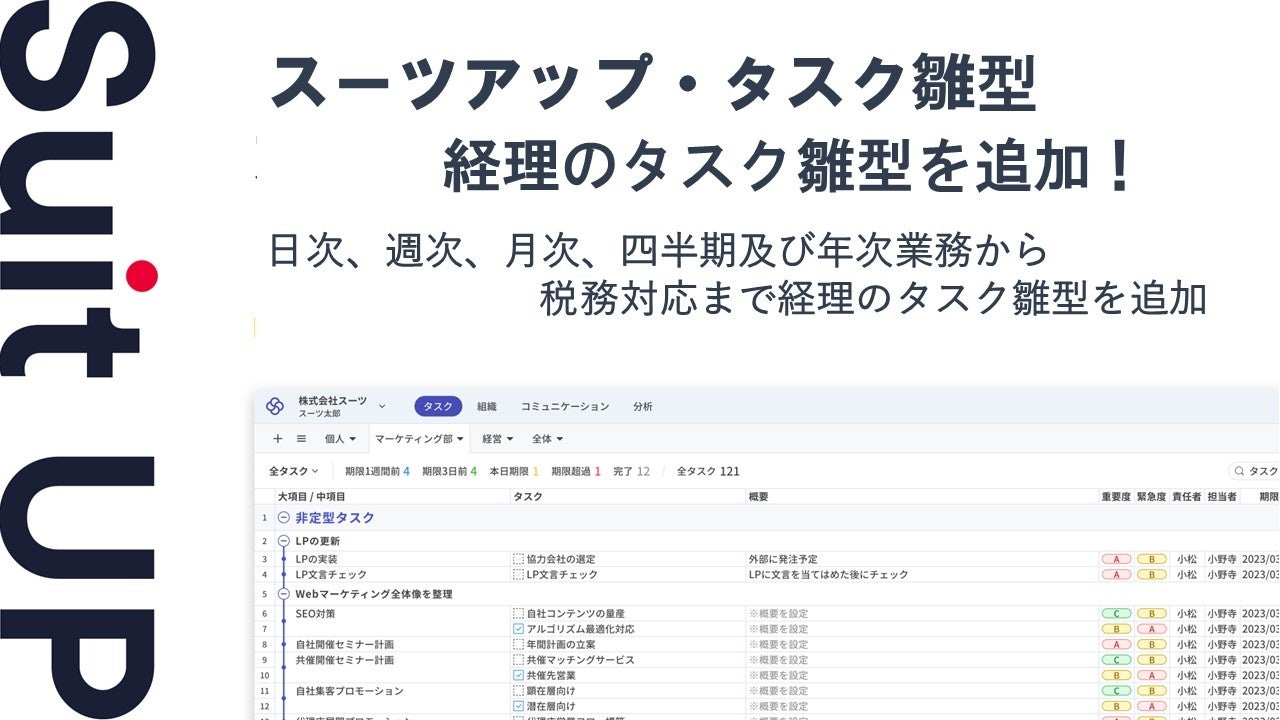
Task: Open the hamburger list menu icon
Action: pyautogui.click(x=301, y=438)
